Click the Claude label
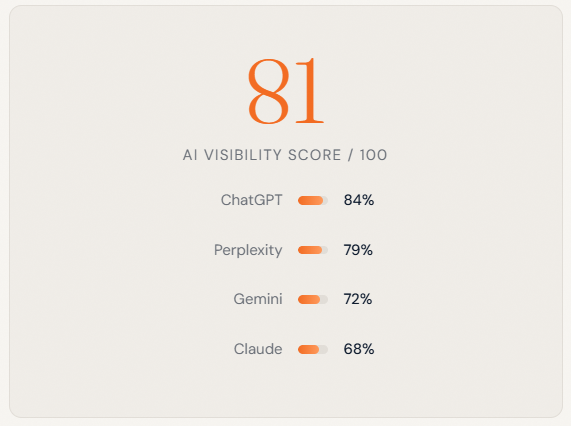 pyautogui.click(x=258, y=349)
